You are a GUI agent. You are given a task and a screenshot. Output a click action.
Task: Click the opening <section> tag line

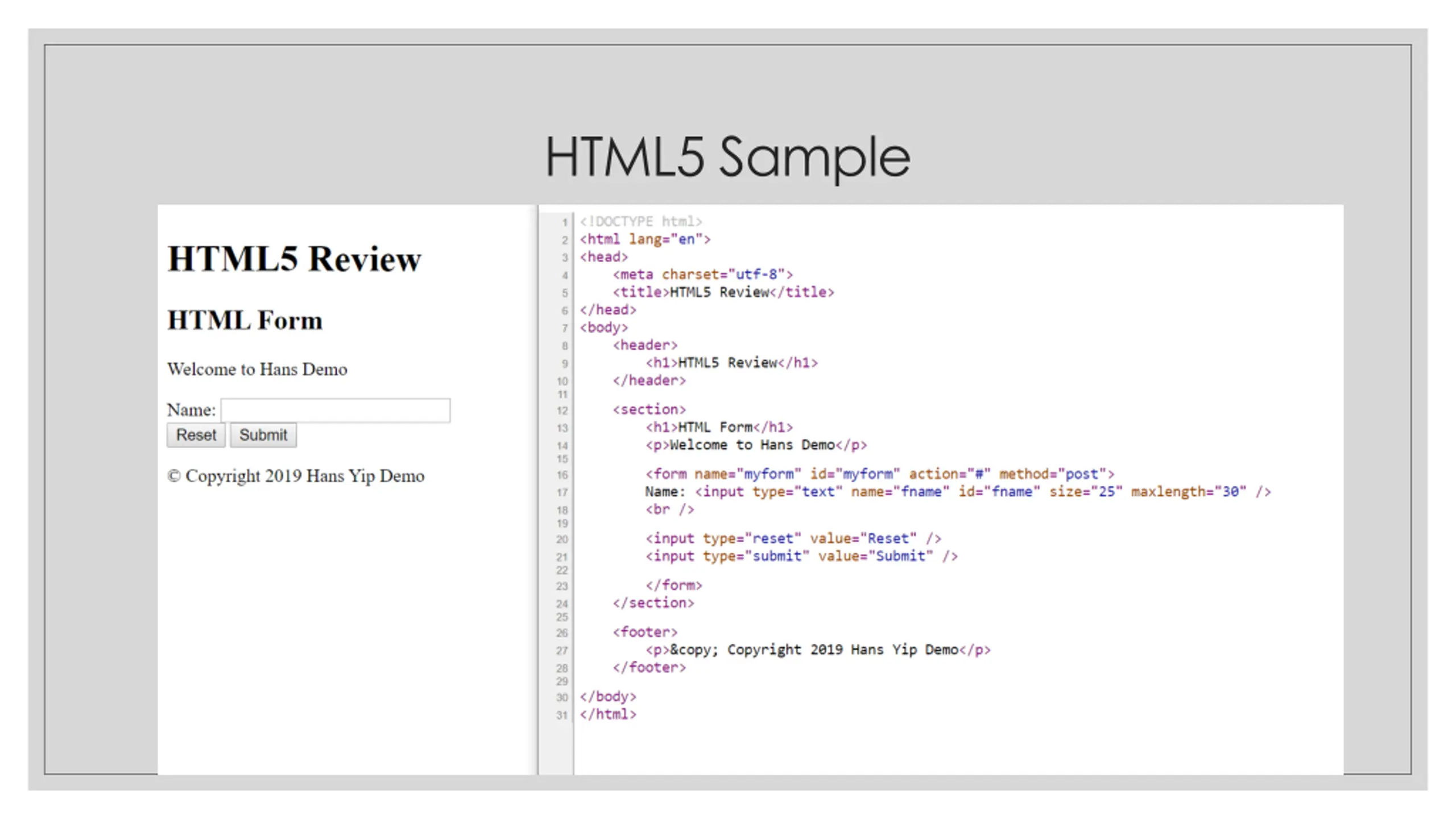[x=649, y=409]
